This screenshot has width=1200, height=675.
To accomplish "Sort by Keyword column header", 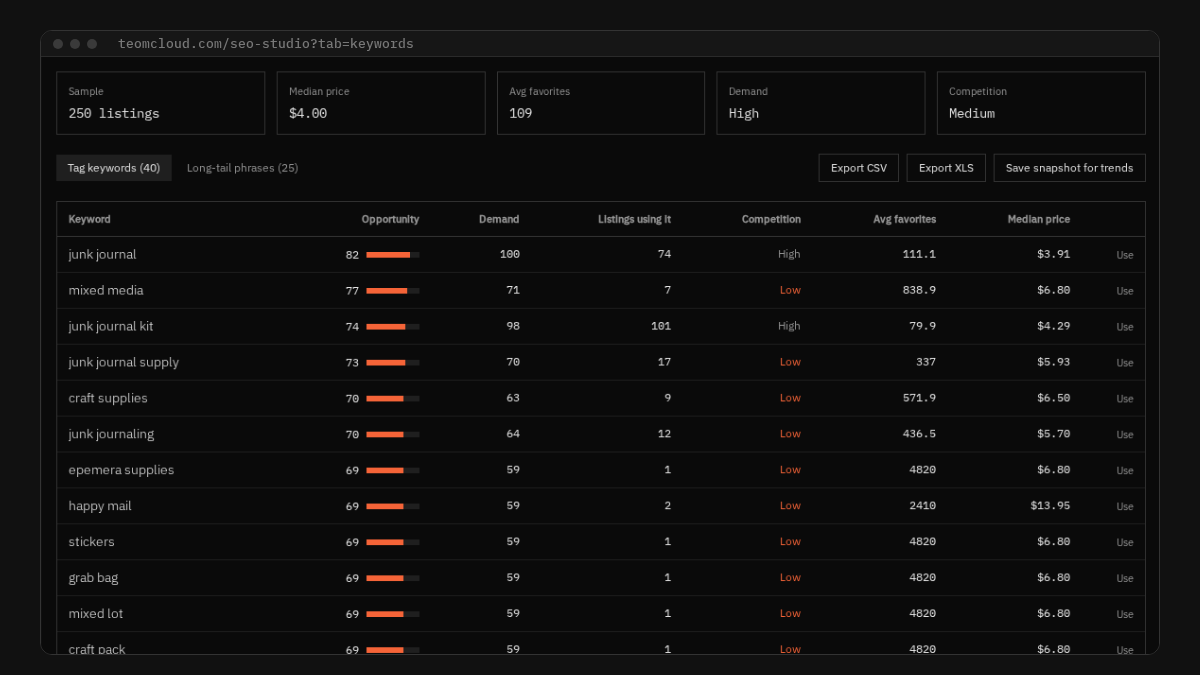I will point(90,219).
